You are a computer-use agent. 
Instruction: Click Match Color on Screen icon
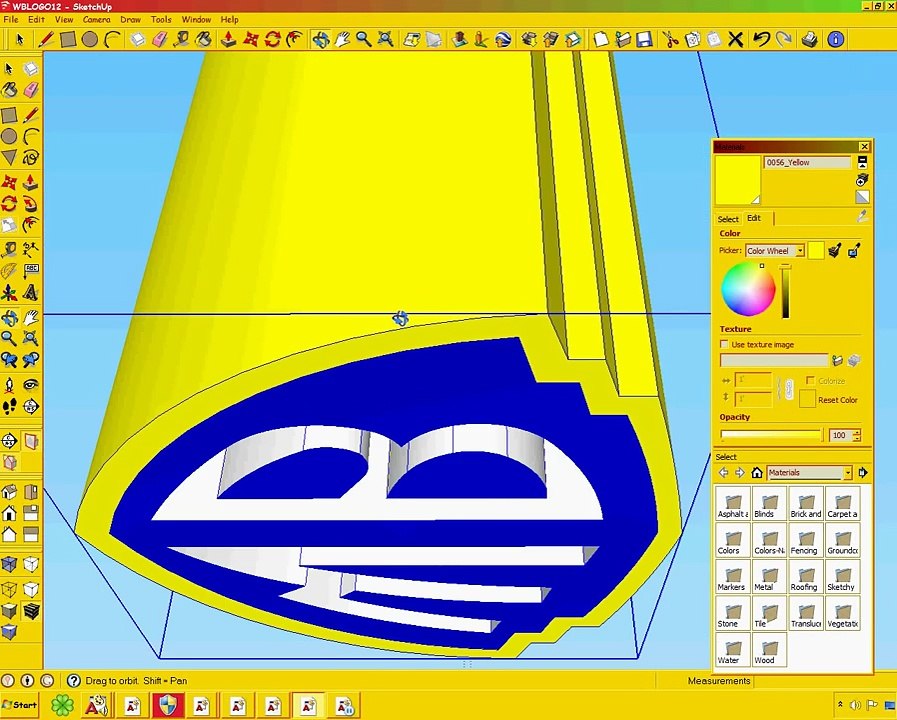(x=855, y=250)
